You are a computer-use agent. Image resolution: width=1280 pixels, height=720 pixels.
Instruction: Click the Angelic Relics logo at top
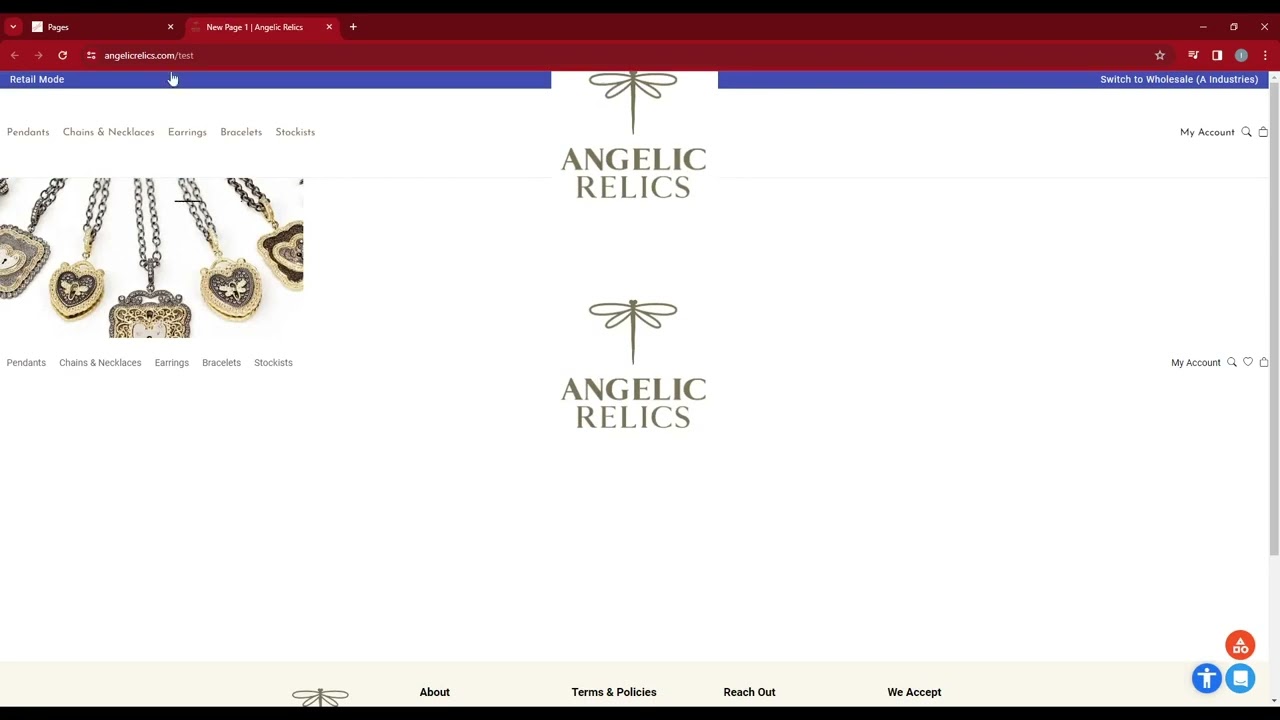click(x=634, y=135)
